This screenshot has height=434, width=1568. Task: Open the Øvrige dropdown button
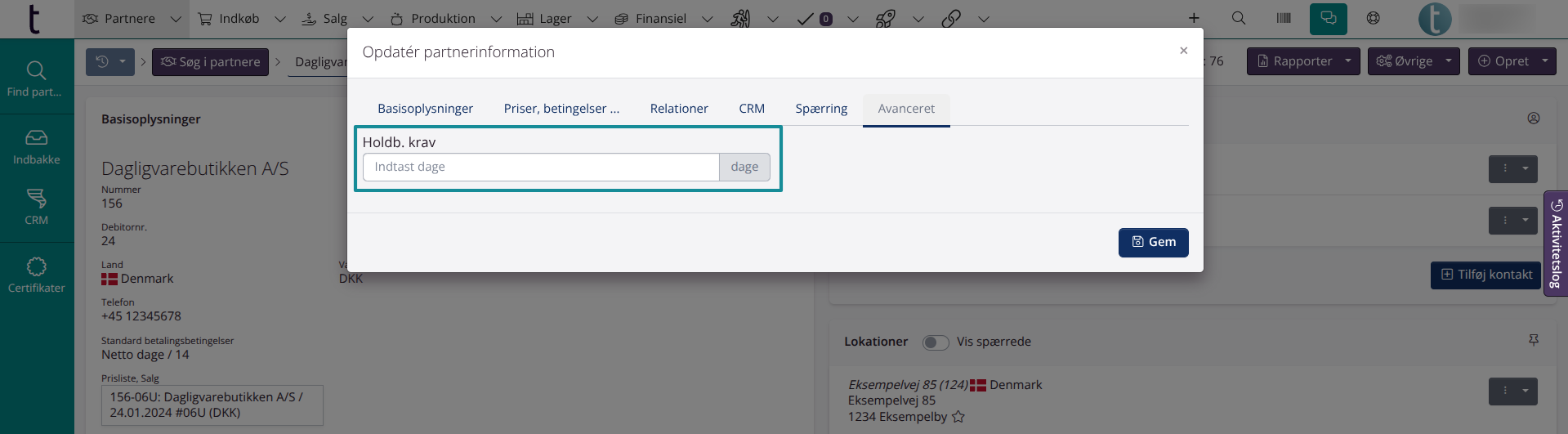tap(1414, 61)
